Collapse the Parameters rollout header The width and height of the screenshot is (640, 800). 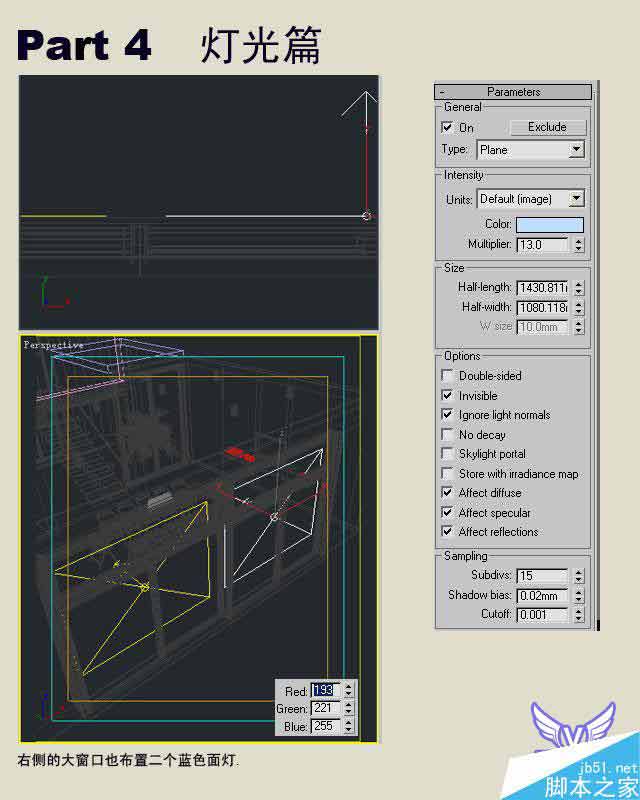[513, 92]
